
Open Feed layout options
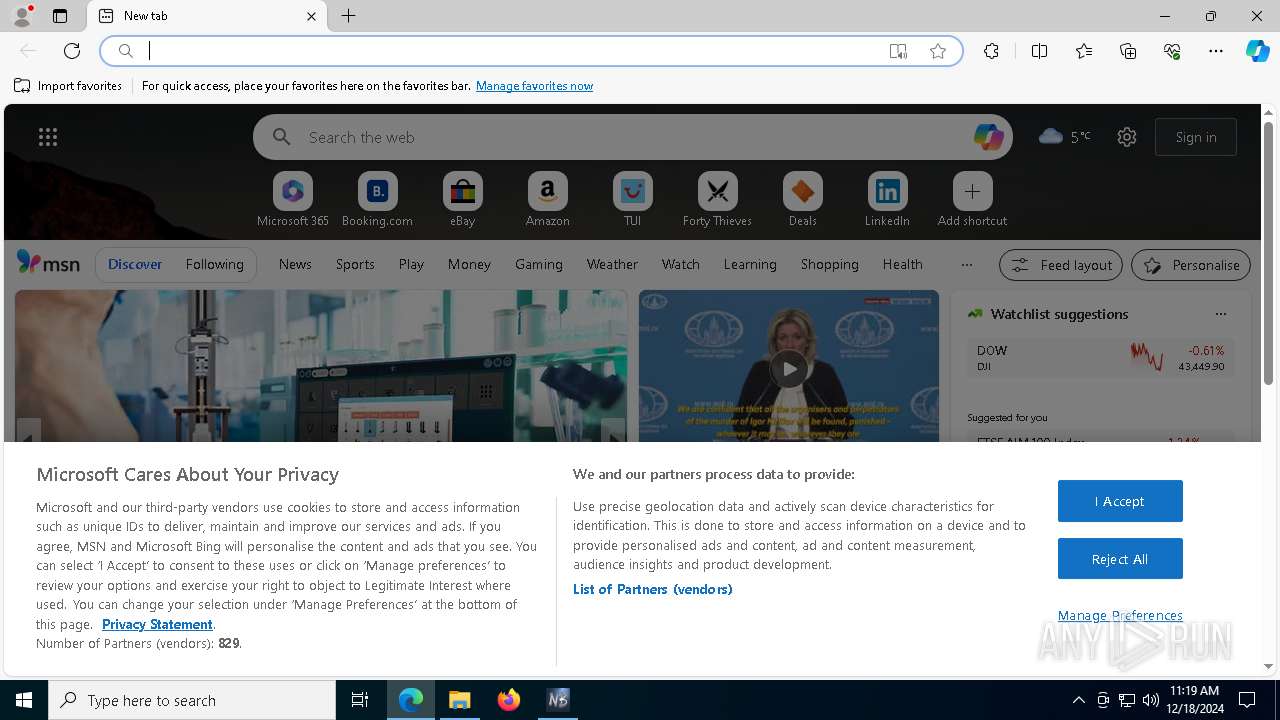point(1061,265)
